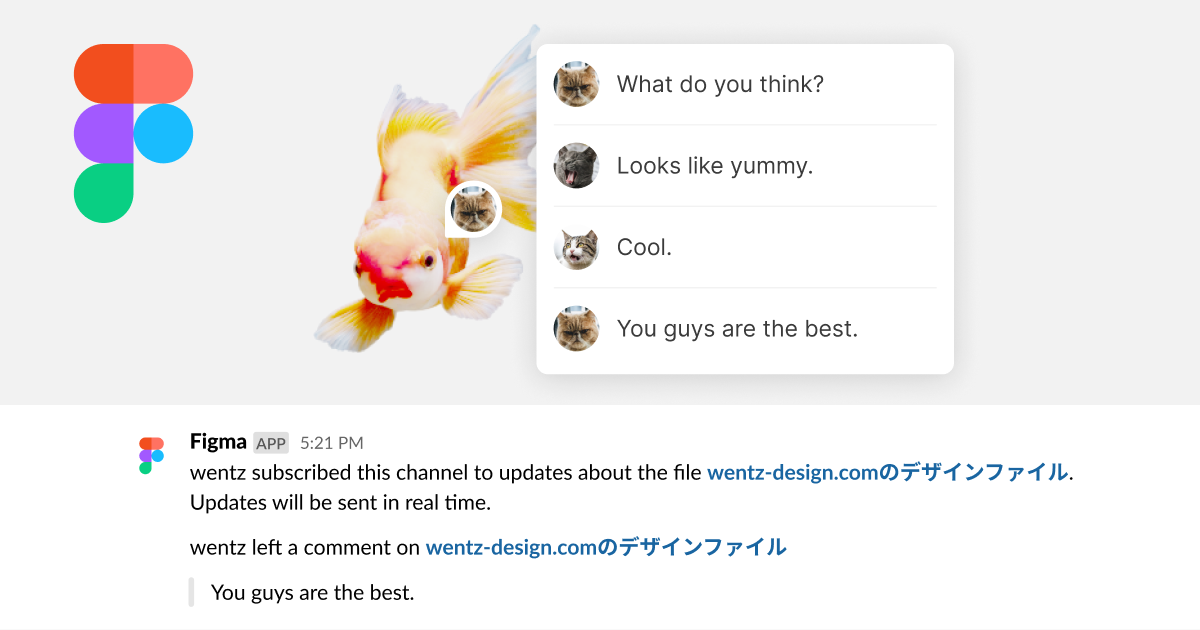The height and width of the screenshot is (630, 1200).
Task: Select the 5:21 PM timestamp
Action: [333, 442]
